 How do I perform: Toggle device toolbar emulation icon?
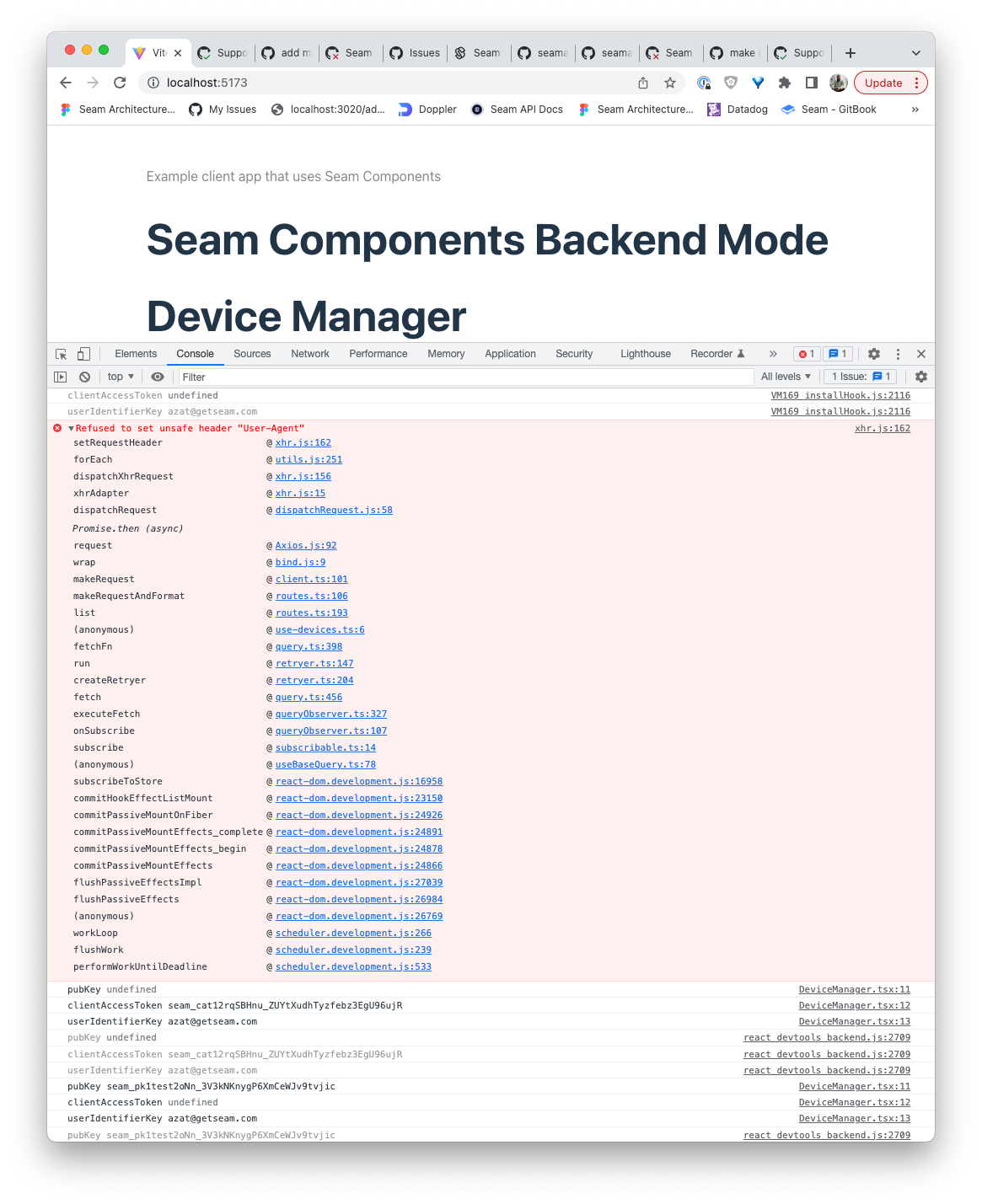[x=83, y=354]
